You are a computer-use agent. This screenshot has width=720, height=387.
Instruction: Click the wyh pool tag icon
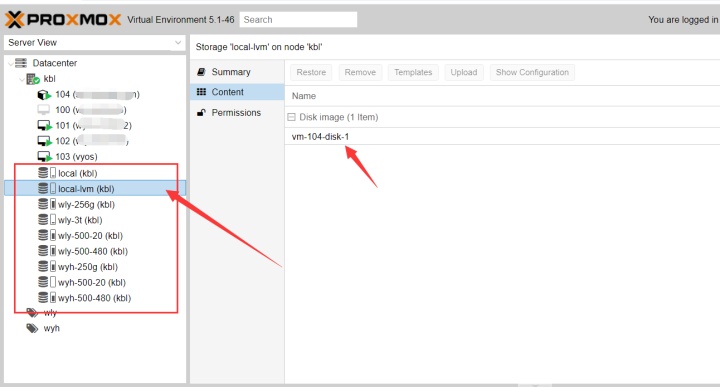click(x=32, y=328)
